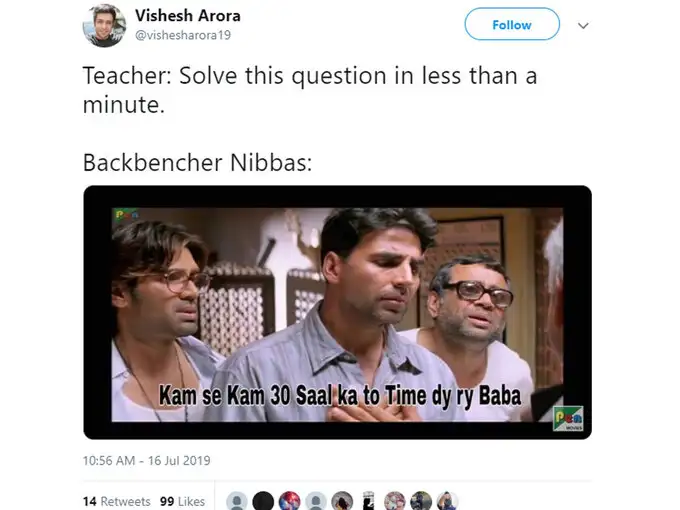Open the black-and-white square liker avatar
Screen dimensions: 680x510
[x=369, y=501]
